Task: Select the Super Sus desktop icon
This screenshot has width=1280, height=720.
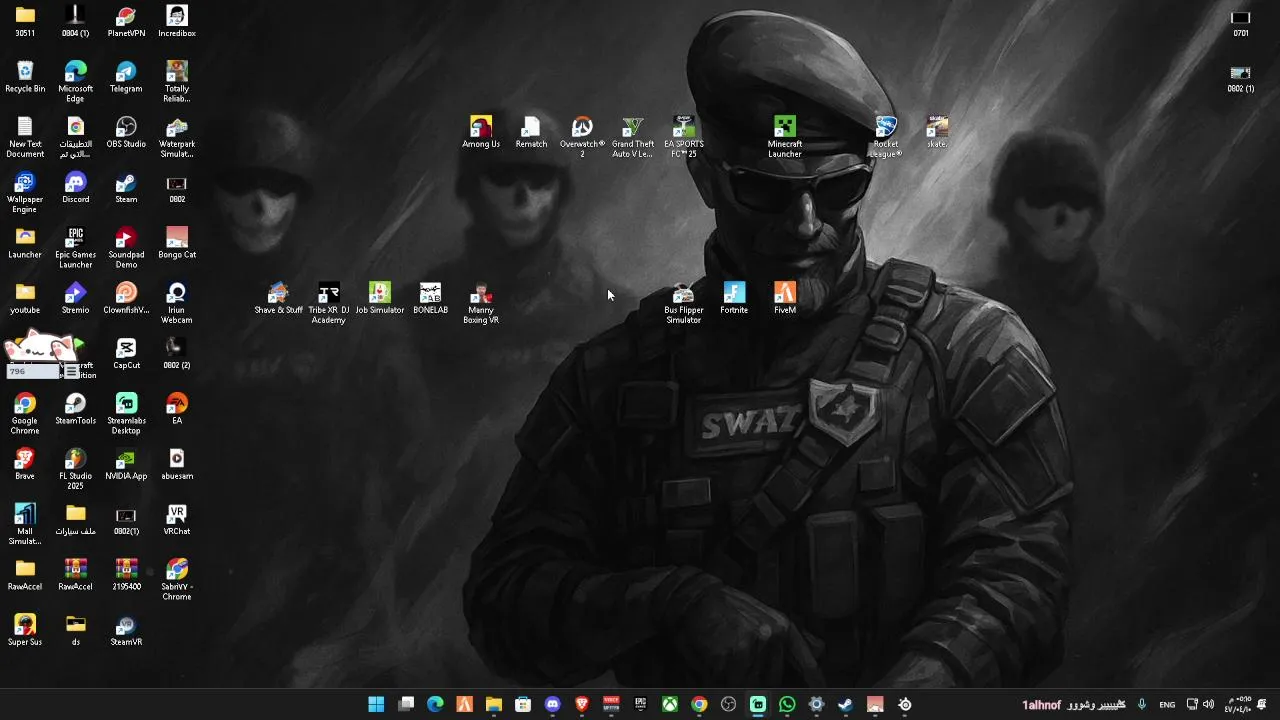Action: coord(25,630)
